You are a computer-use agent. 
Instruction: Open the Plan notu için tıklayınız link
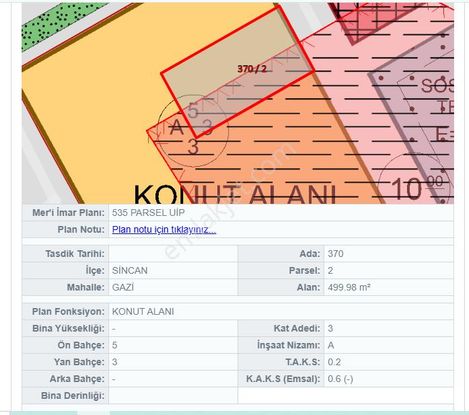(x=164, y=230)
